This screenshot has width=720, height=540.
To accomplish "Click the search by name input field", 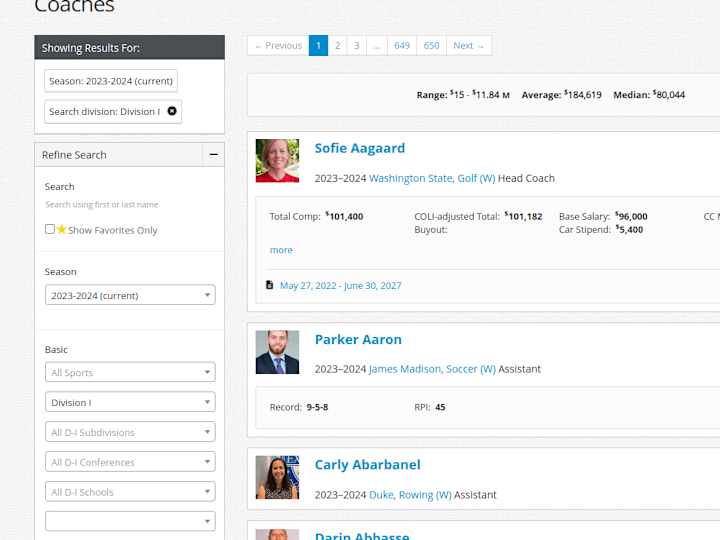I will pos(129,205).
